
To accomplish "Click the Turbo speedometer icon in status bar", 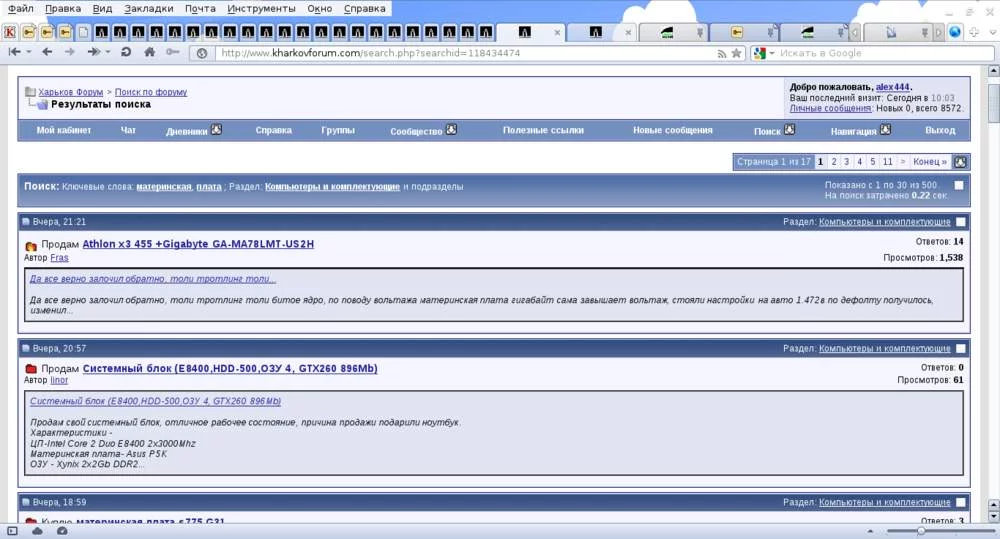I will (62, 531).
